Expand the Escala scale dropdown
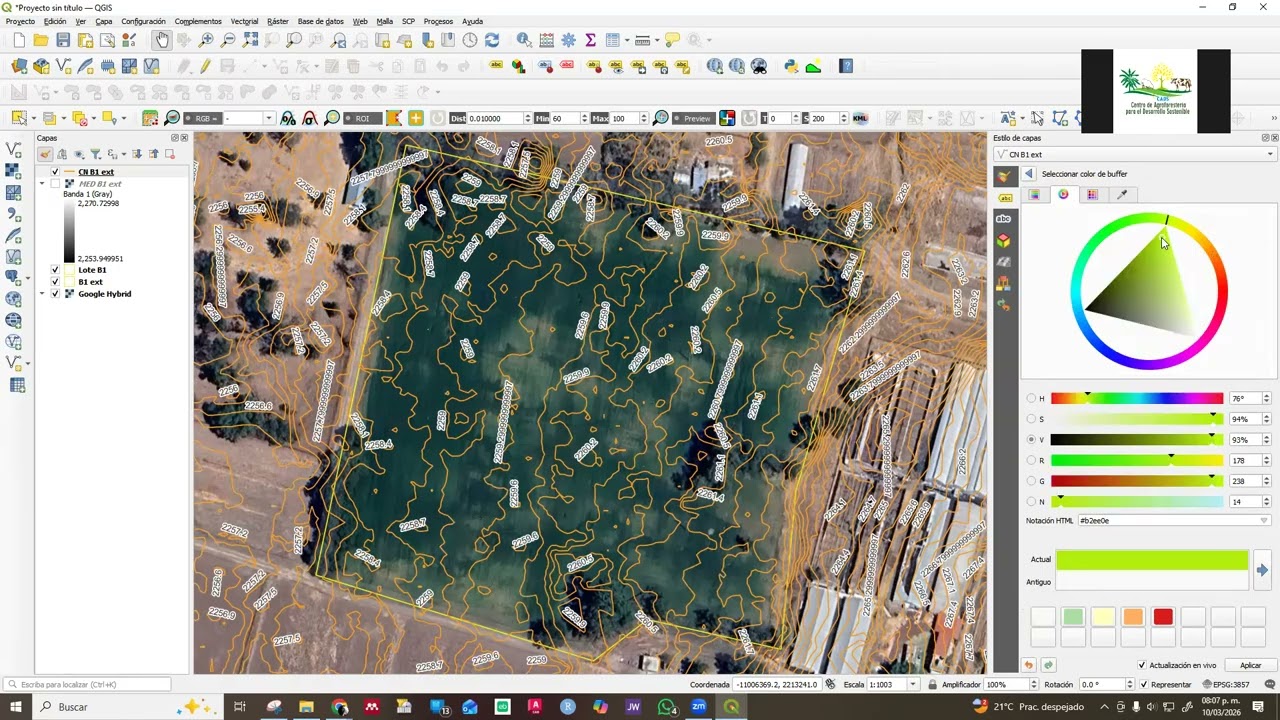1280x720 pixels. [913, 684]
